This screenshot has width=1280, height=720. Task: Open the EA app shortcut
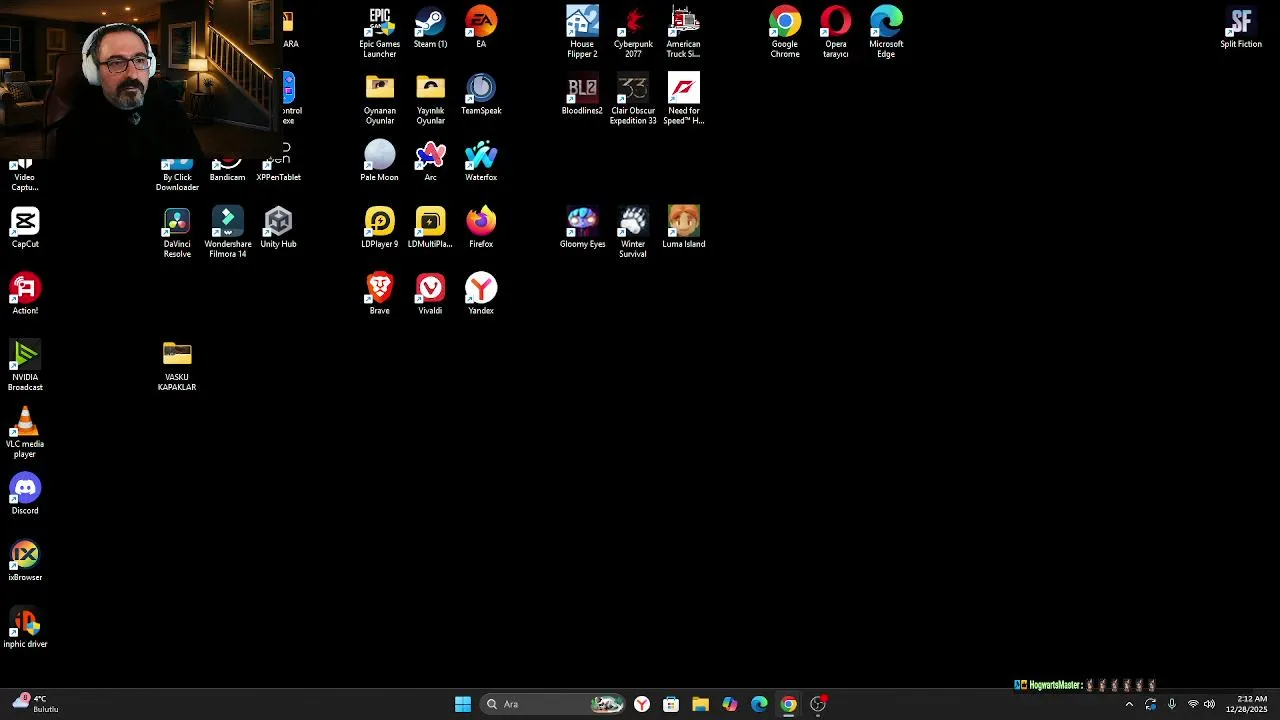tap(481, 28)
